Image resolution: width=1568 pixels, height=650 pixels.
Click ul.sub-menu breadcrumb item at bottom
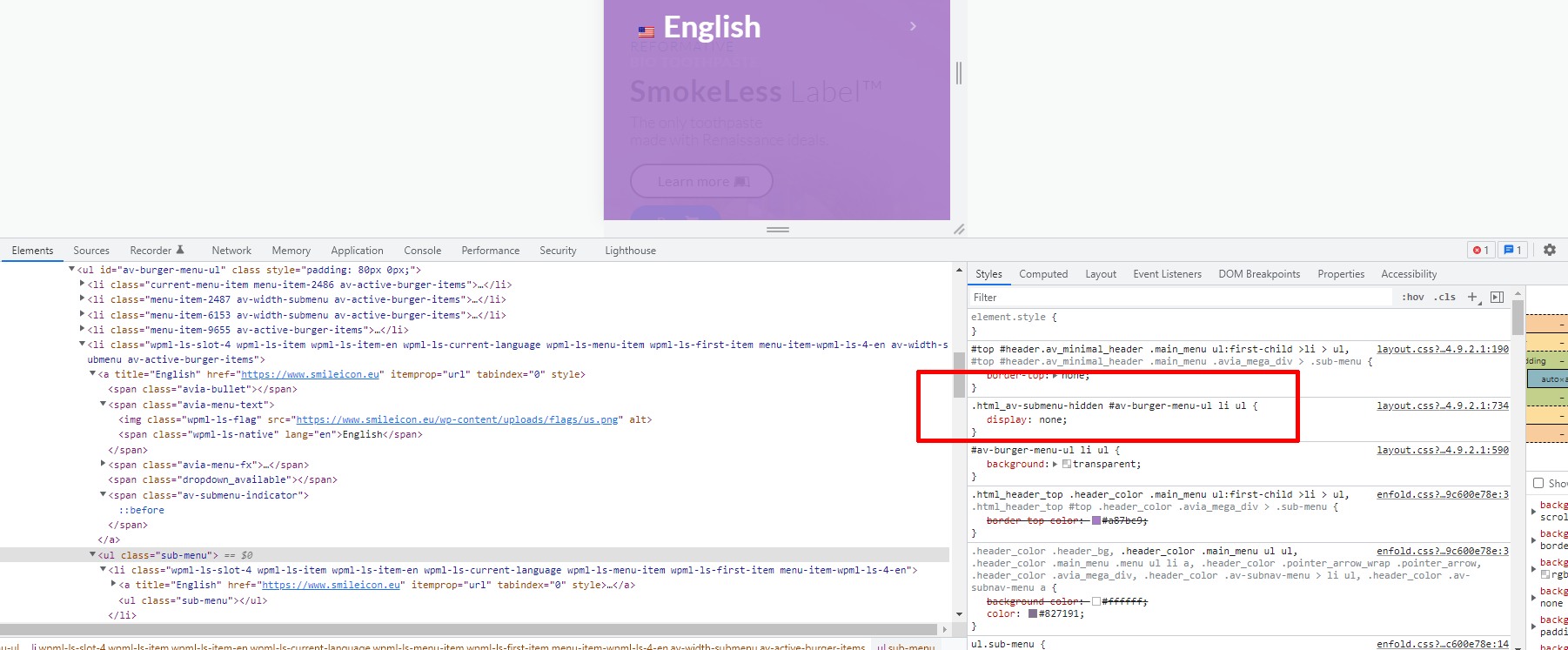tap(906, 647)
